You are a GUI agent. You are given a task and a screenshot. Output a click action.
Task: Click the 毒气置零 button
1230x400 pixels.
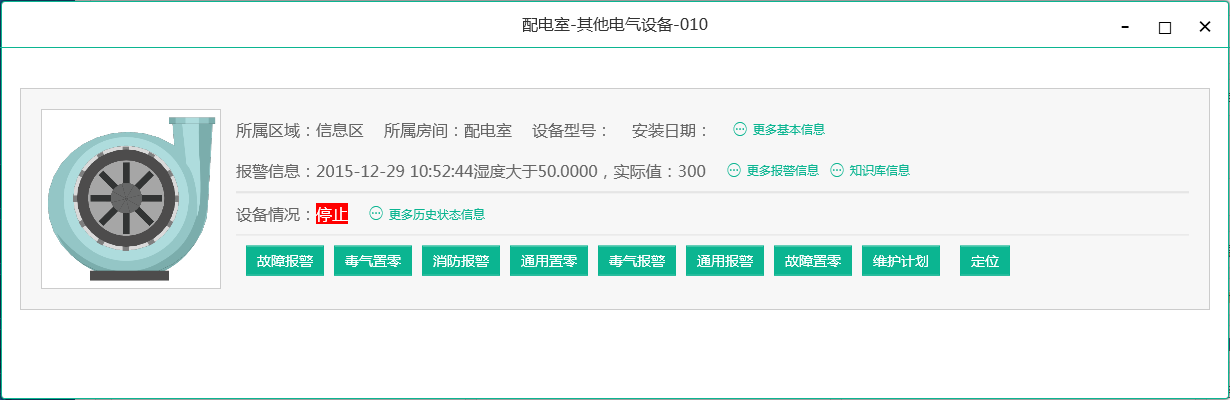[373, 262]
